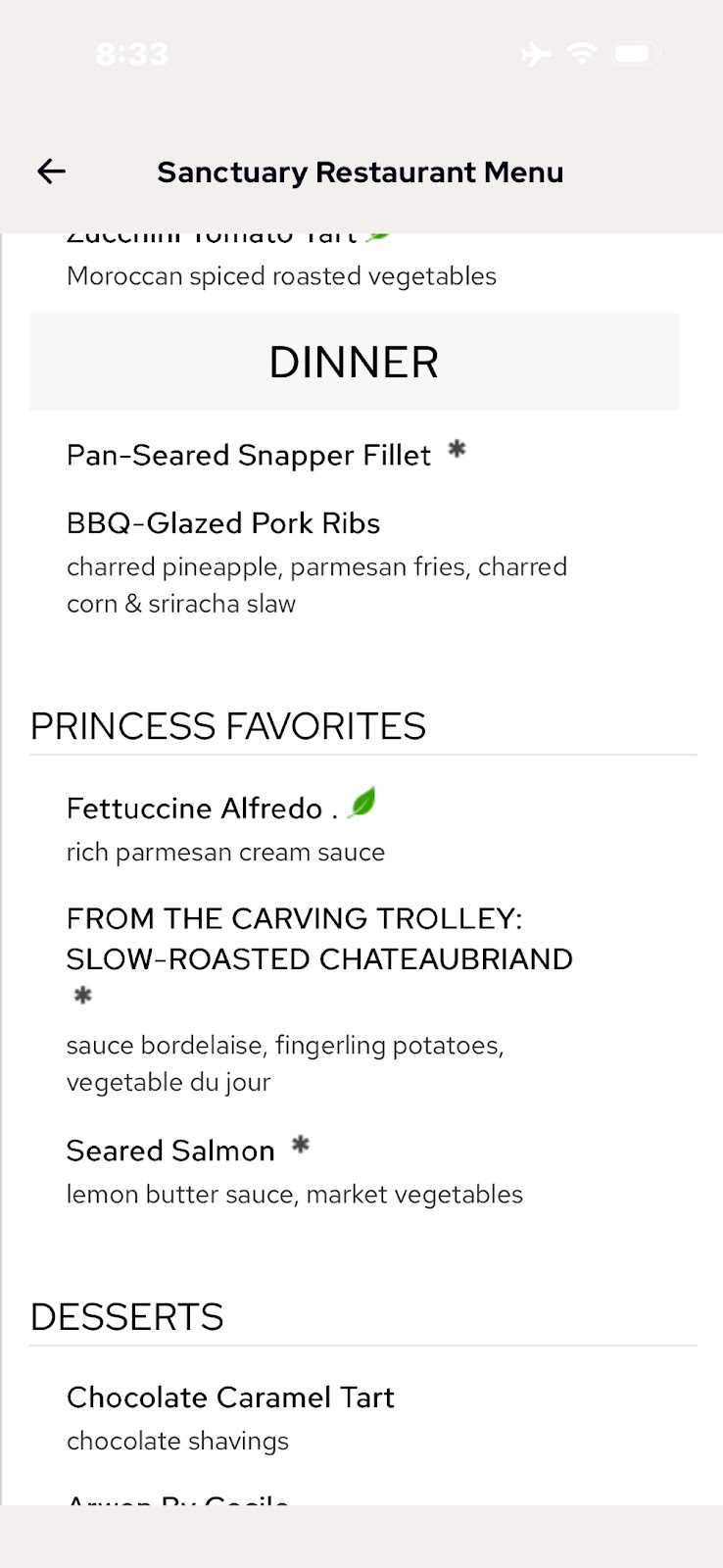Tap the green leaf icon by Fettuccine Alfredo
723x1568 pixels.
click(x=362, y=803)
